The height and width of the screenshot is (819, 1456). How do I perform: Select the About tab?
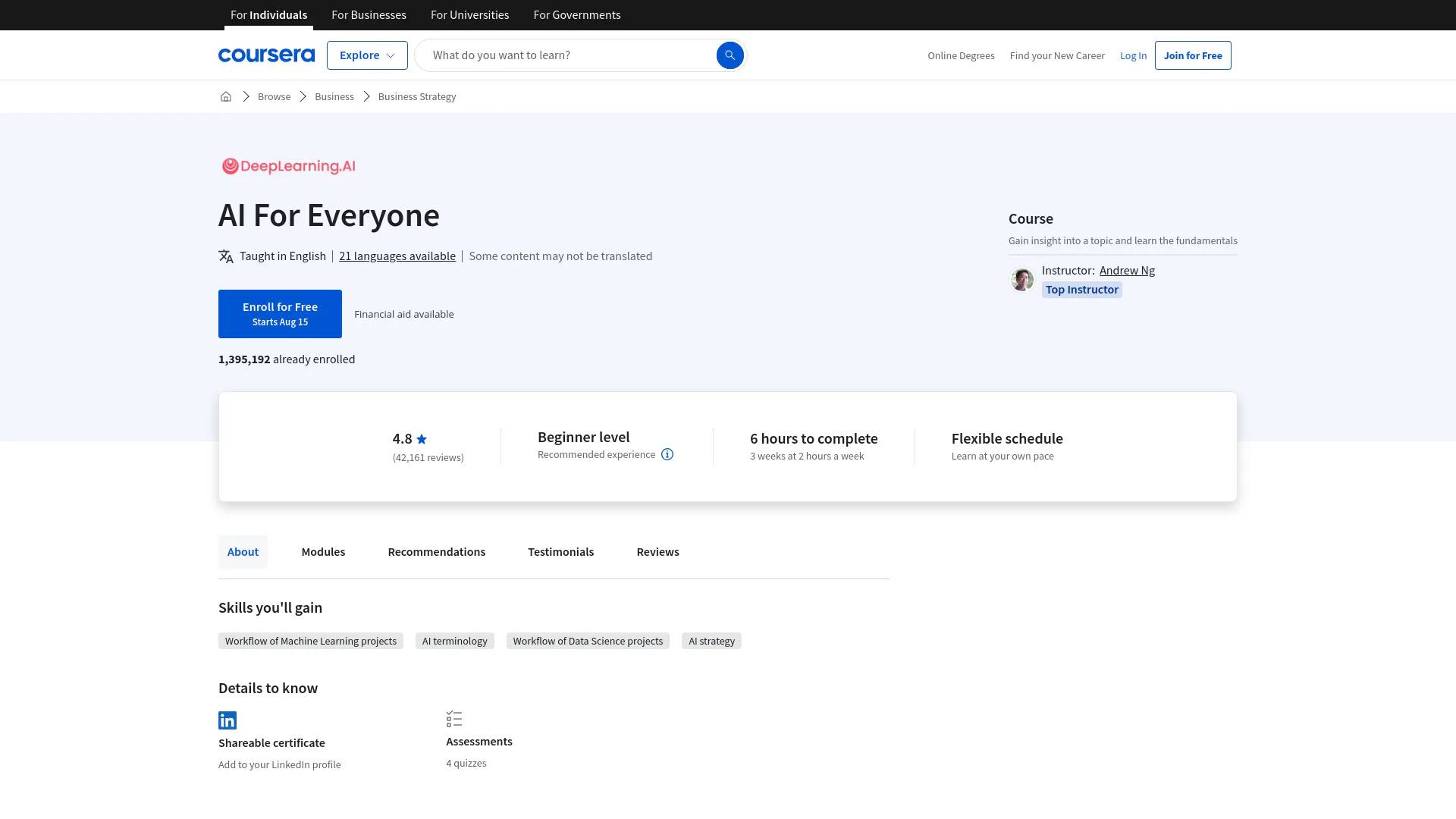click(x=243, y=552)
